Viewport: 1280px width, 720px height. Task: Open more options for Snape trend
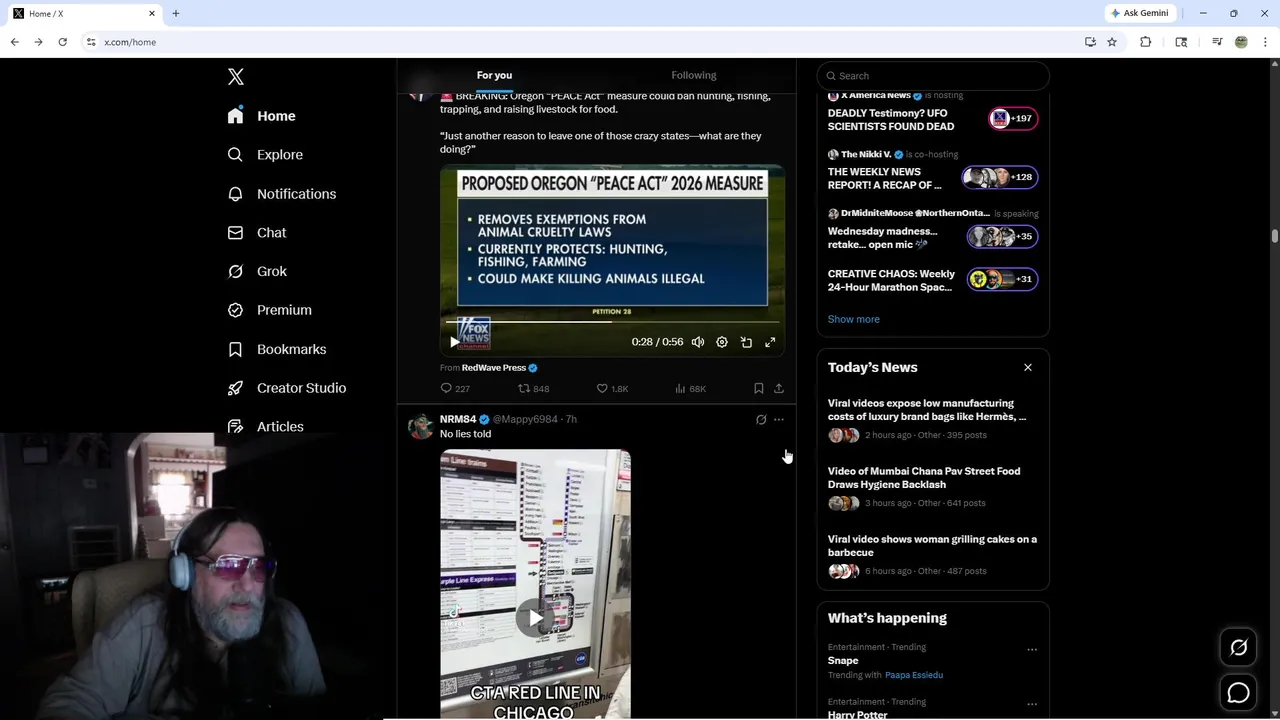(x=1032, y=650)
